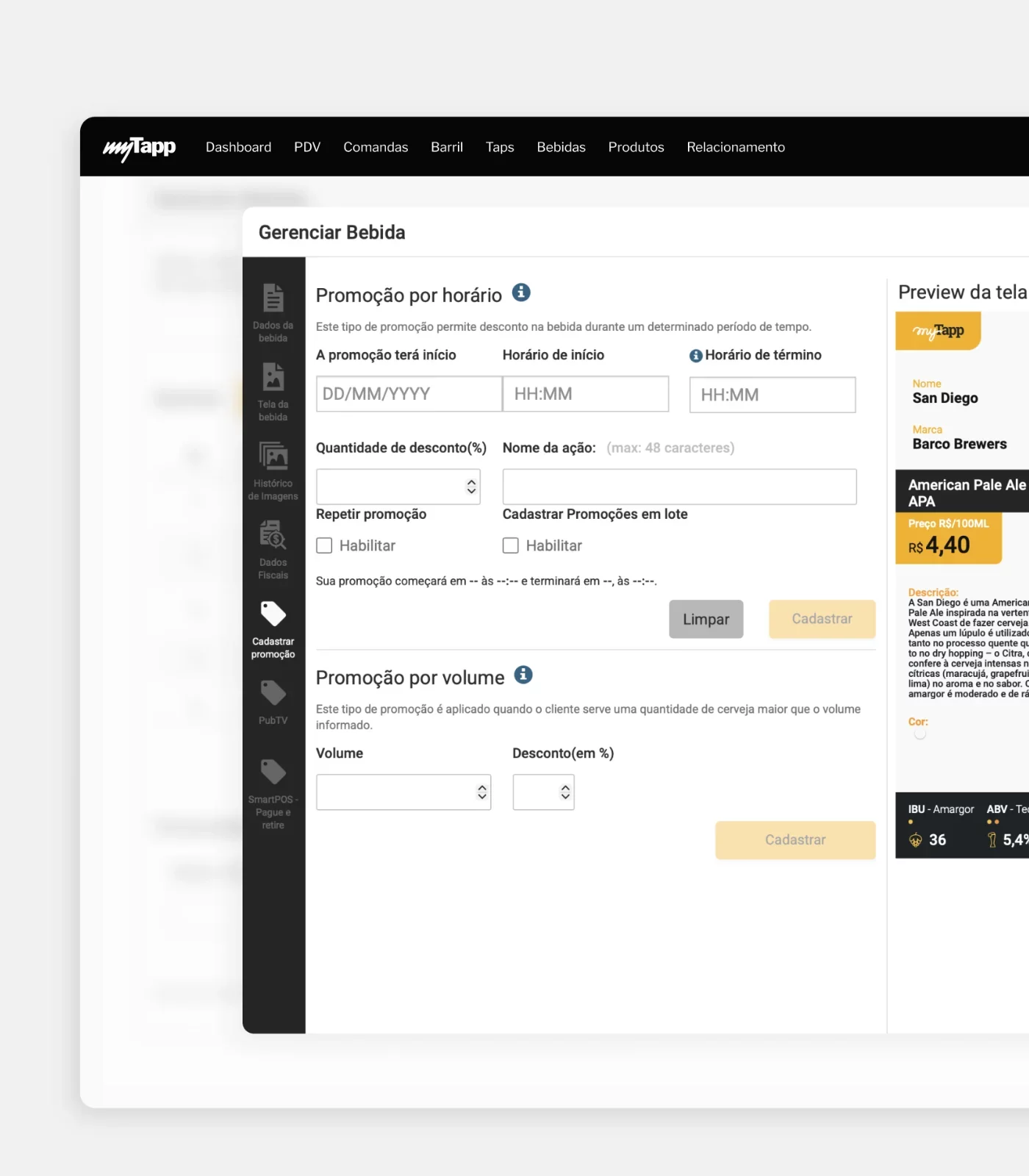Click the ABV icon beside 5,4%
Viewport: 1029px width, 1176px height.
[x=993, y=840]
